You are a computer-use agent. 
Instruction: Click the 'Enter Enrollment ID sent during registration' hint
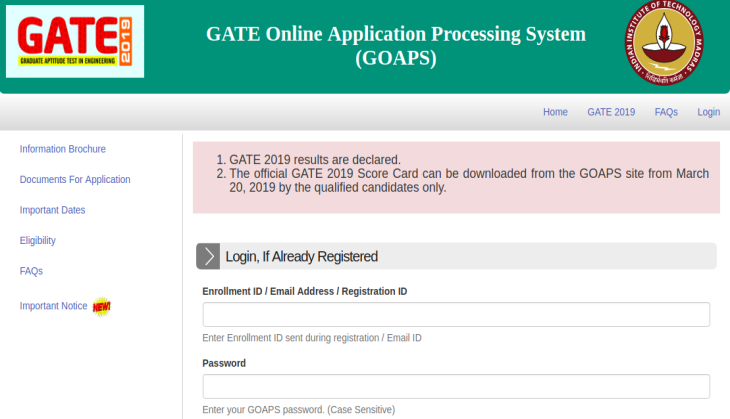312,338
